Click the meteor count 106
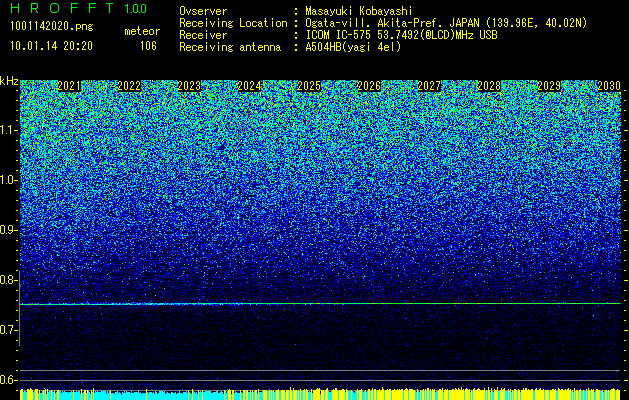The image size is (629, 400). (x=148, y=46)
